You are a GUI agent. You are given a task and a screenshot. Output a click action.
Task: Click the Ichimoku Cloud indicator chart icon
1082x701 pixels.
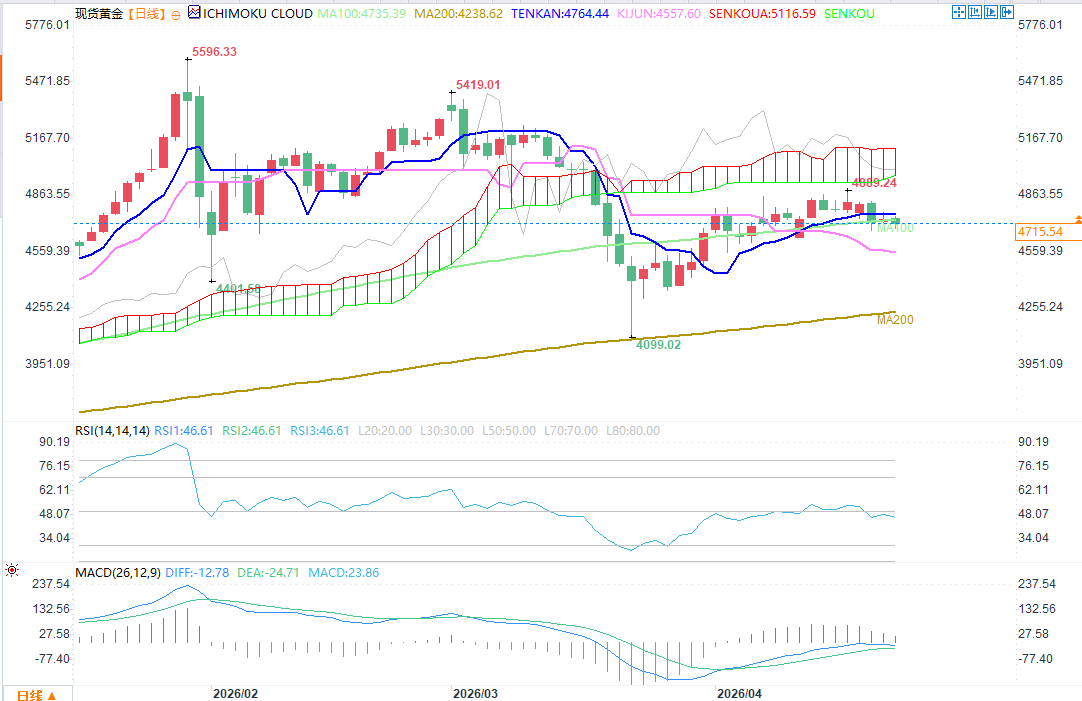tap(194, 12)
